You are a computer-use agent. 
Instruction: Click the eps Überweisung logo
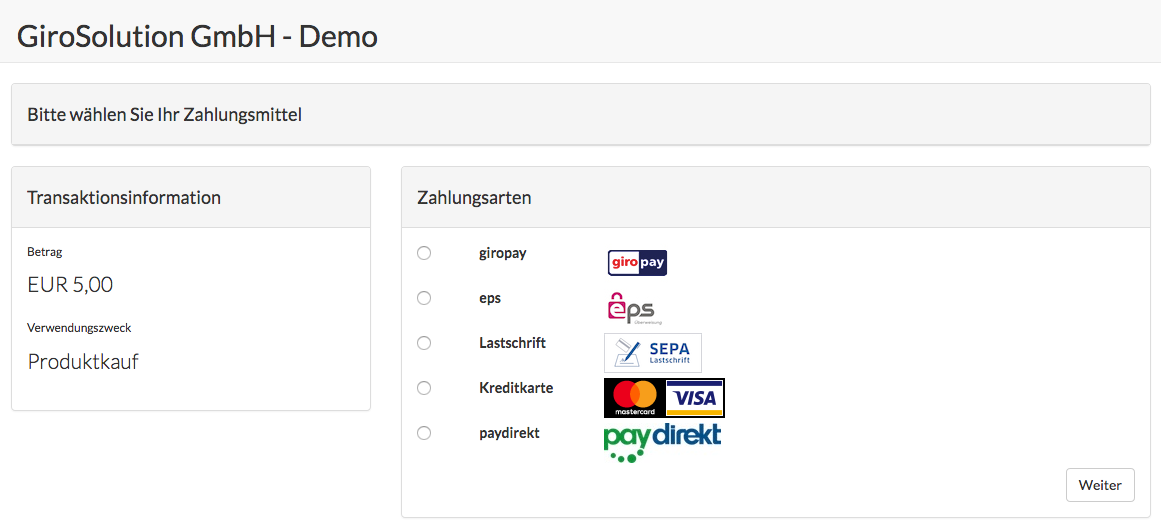tap(635, 308)
